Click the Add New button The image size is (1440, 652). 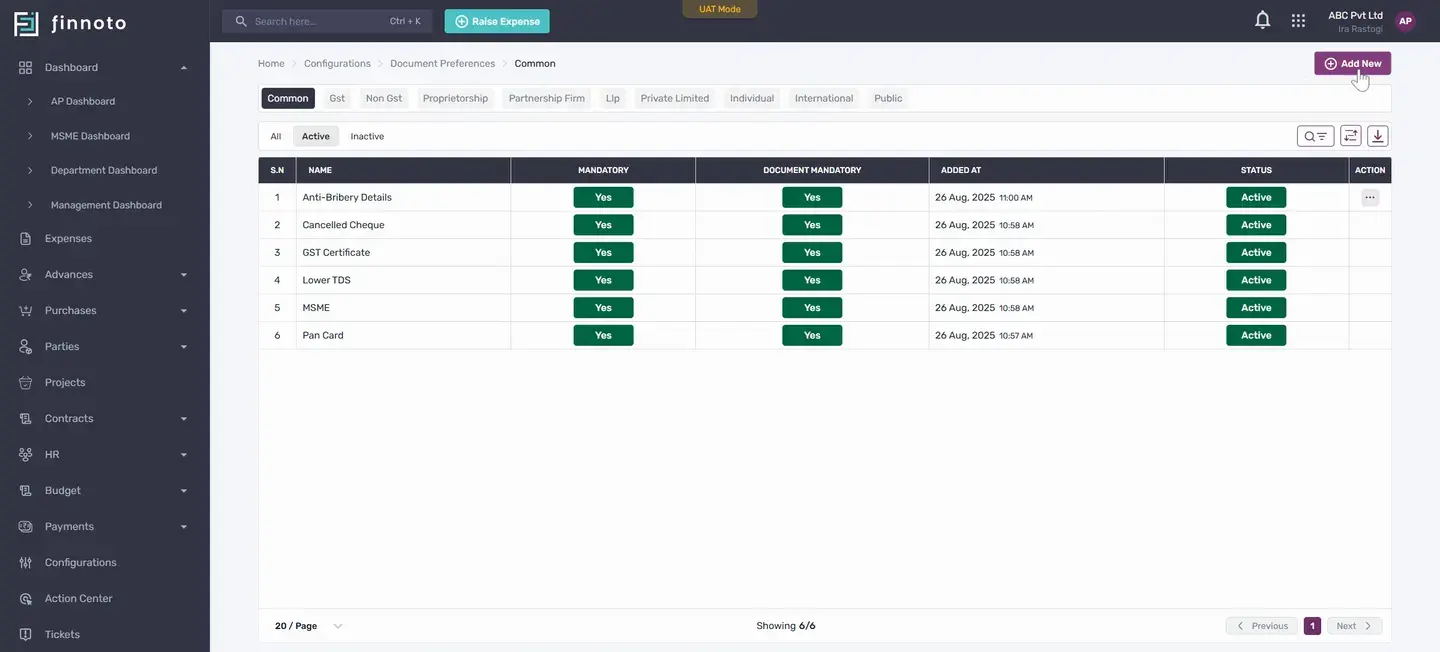(1352, 63)
